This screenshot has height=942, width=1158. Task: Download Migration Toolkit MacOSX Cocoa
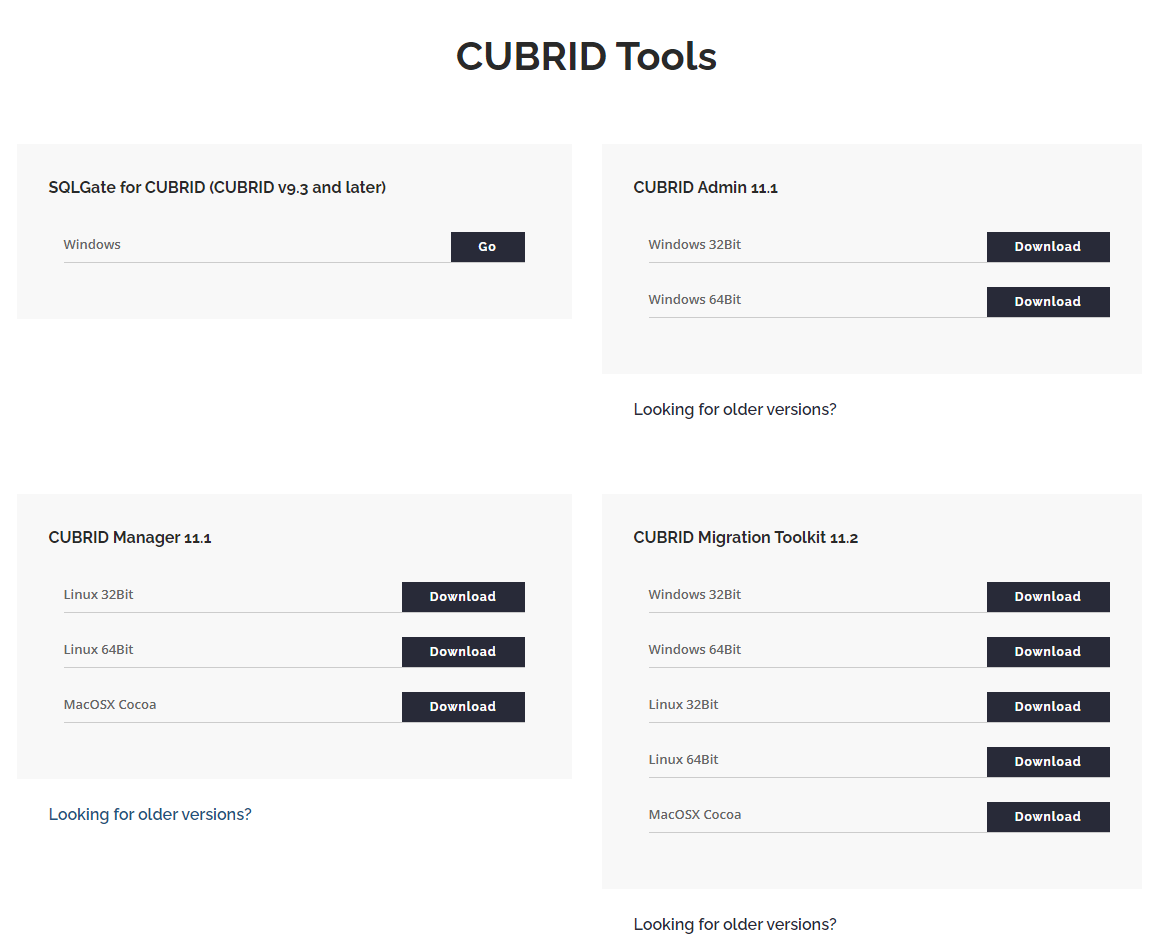tap(1048, 816)
